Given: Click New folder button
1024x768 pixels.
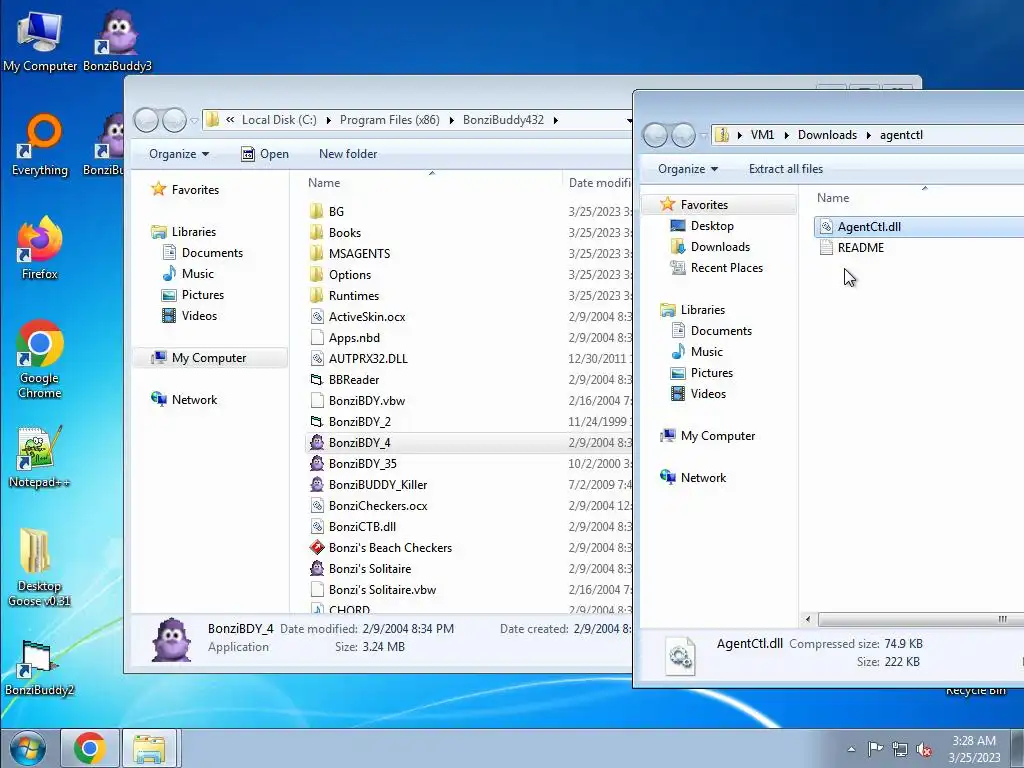Looking at the screenshot, I should [x=347, y=154].
